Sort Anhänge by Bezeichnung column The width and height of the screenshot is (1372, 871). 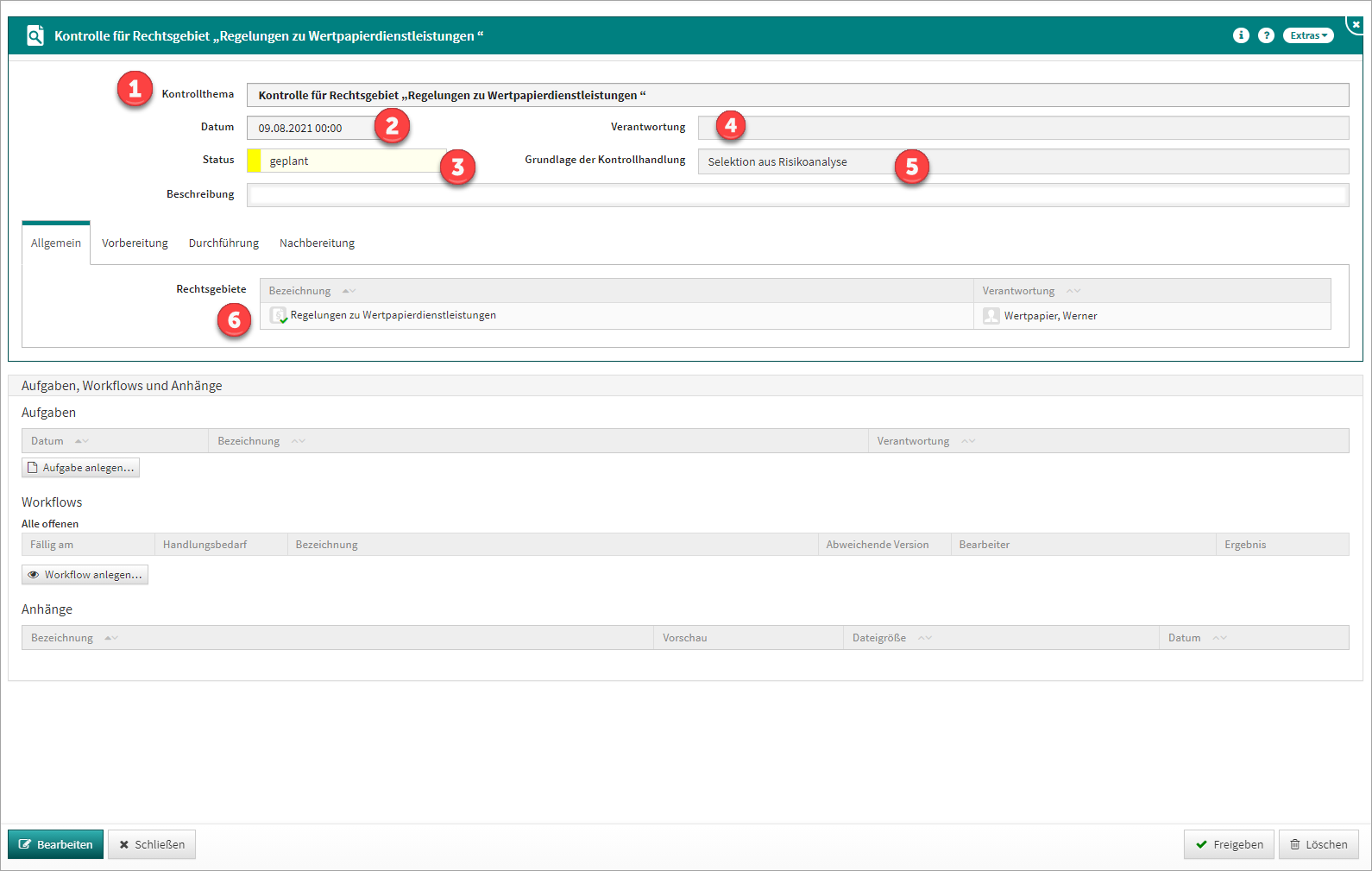pos(337,638)
